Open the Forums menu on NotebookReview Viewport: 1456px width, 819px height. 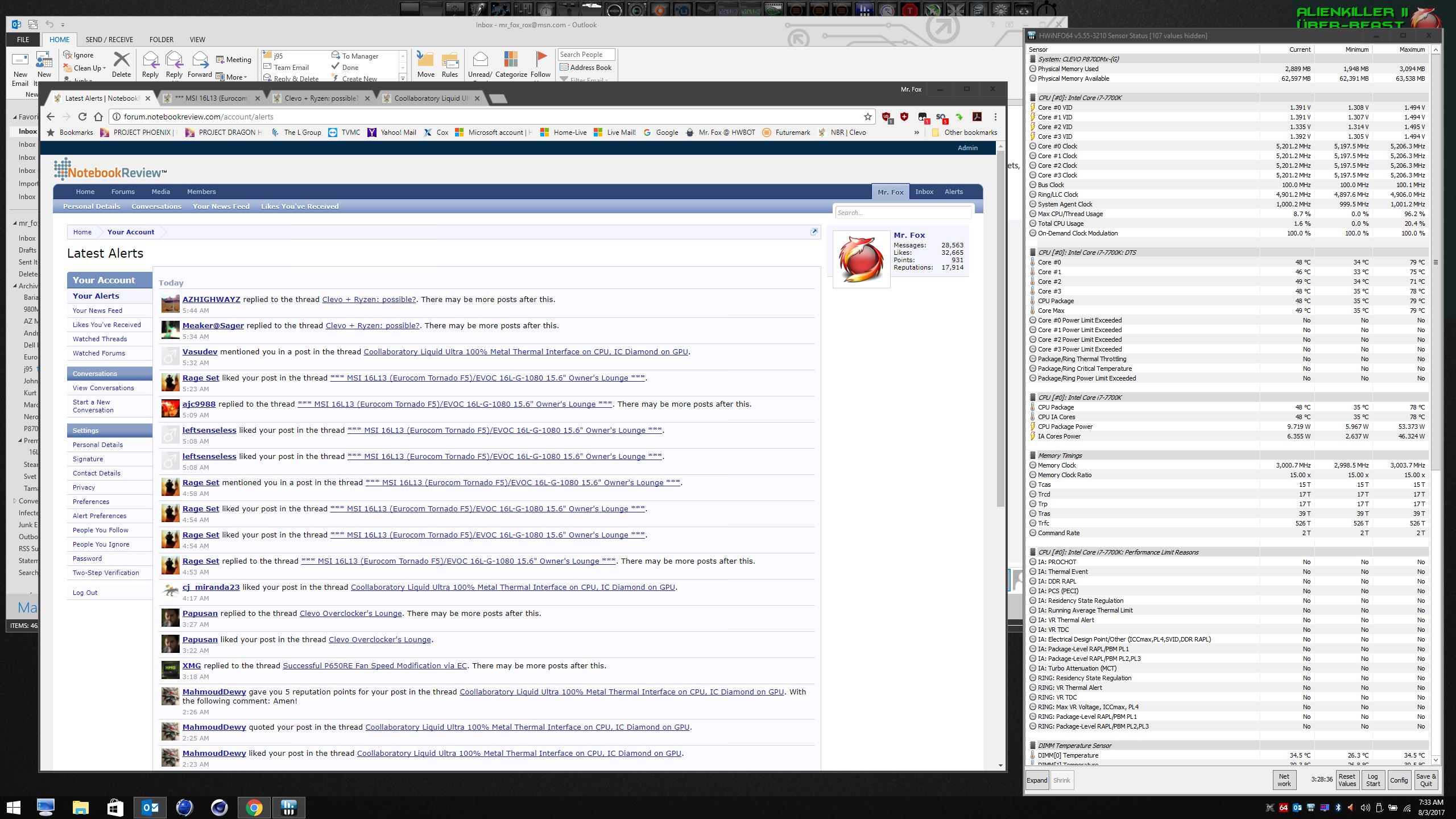point(123,192)
